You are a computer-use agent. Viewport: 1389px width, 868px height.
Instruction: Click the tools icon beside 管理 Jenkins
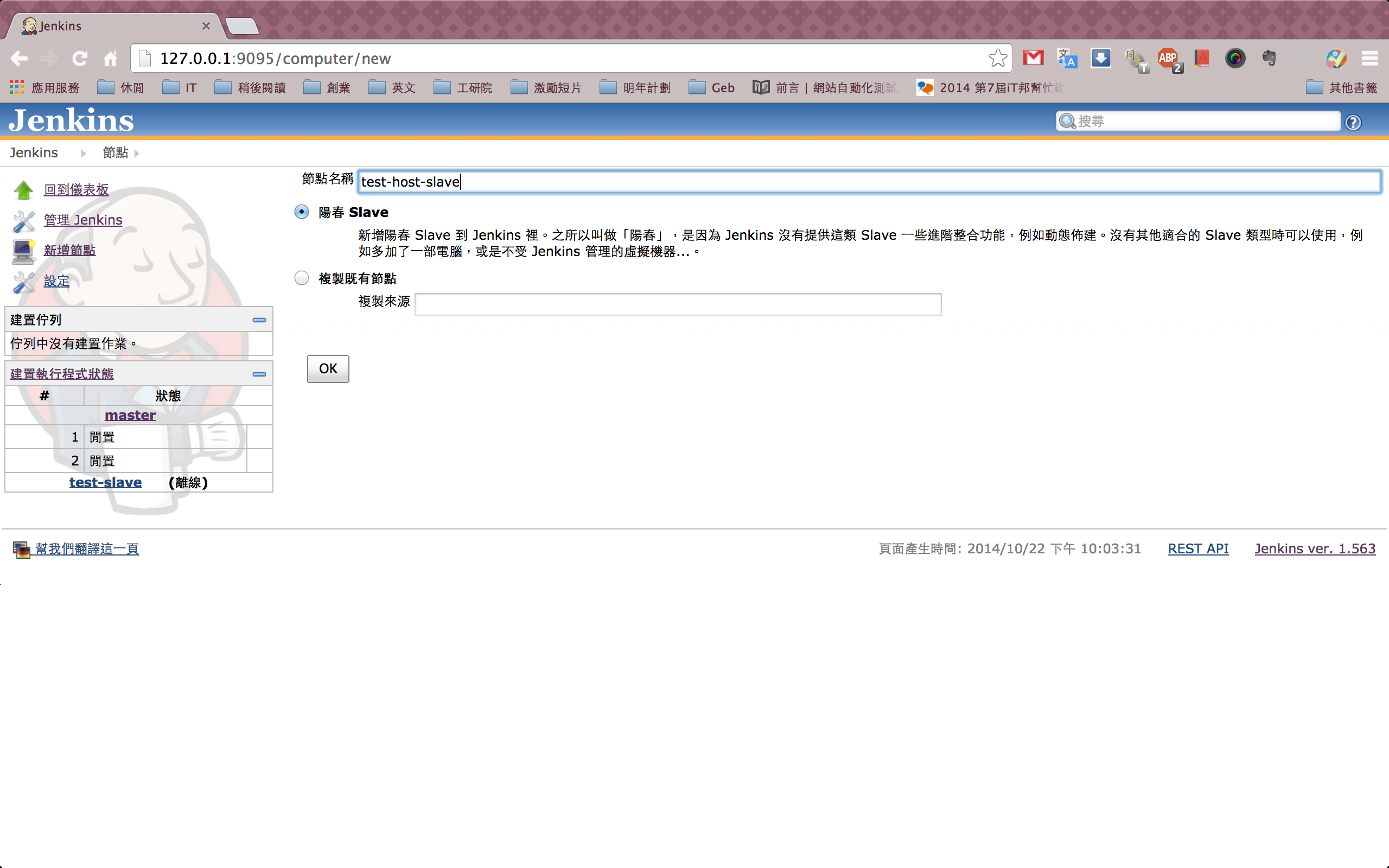coord(23,221)
